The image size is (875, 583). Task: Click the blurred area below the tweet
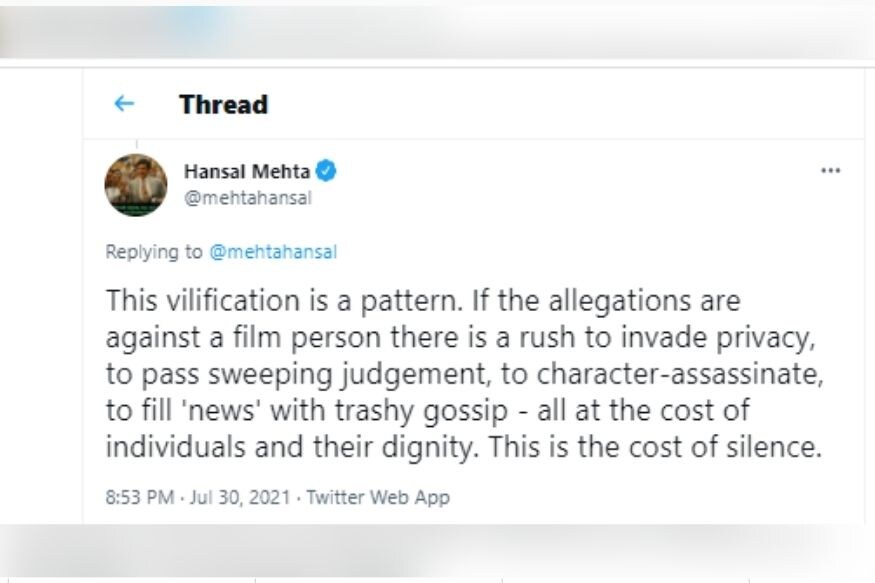click(x=437, y=551)
